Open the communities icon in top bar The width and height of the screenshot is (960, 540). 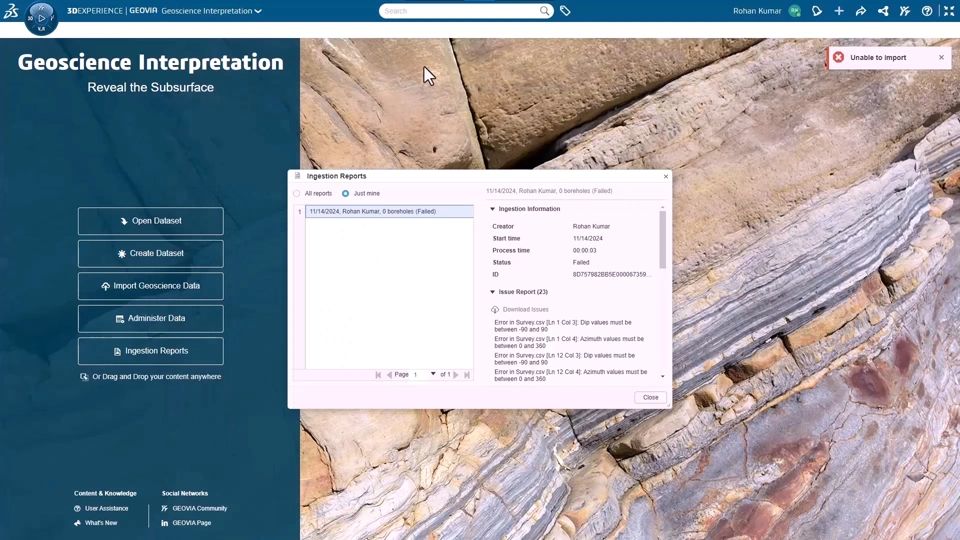point(905,11)
